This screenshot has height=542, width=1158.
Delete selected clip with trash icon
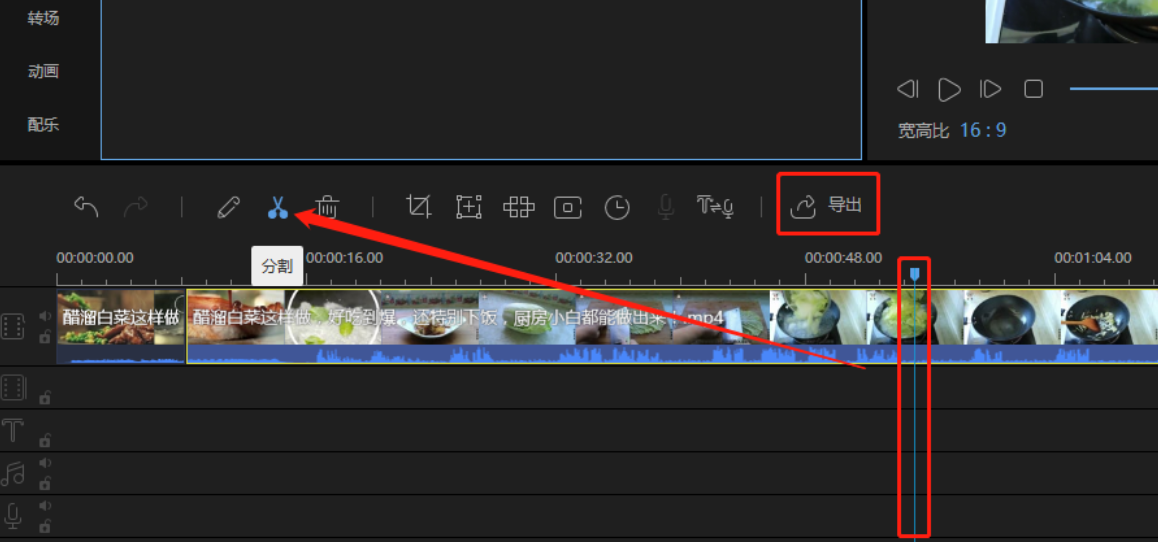(x=327, y=207)
